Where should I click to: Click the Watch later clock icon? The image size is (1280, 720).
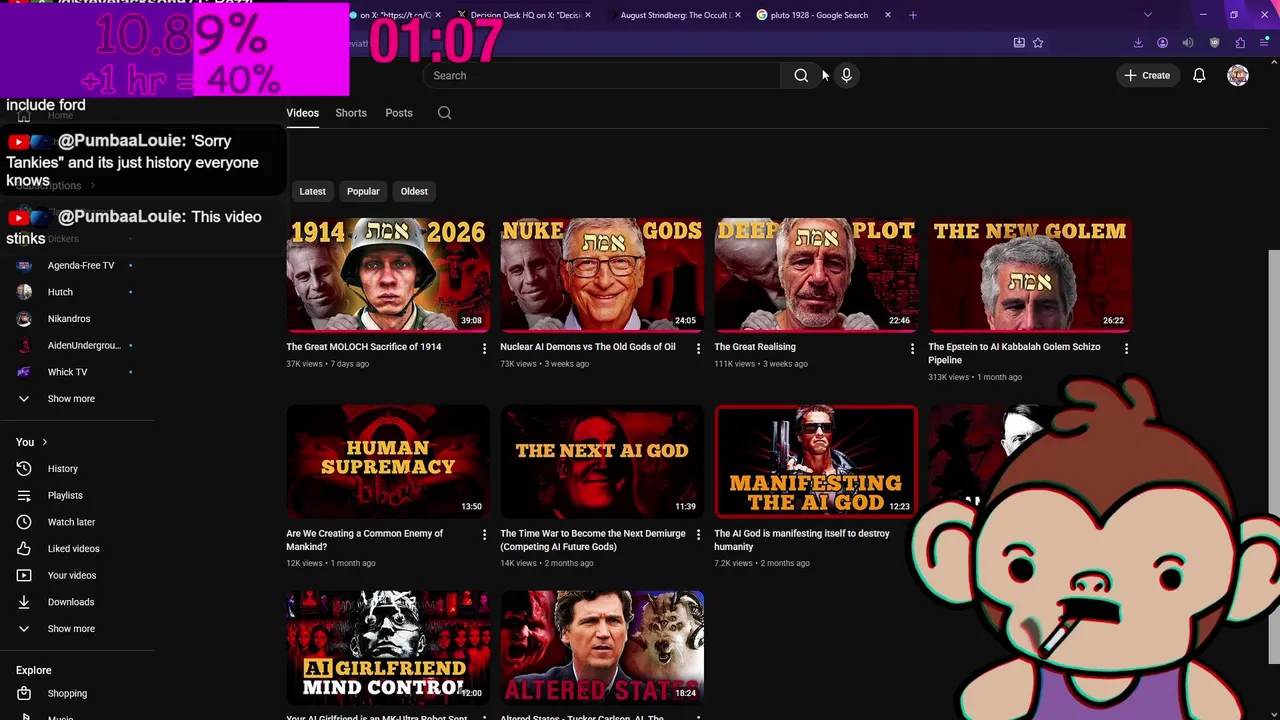(x=24, y=522)
